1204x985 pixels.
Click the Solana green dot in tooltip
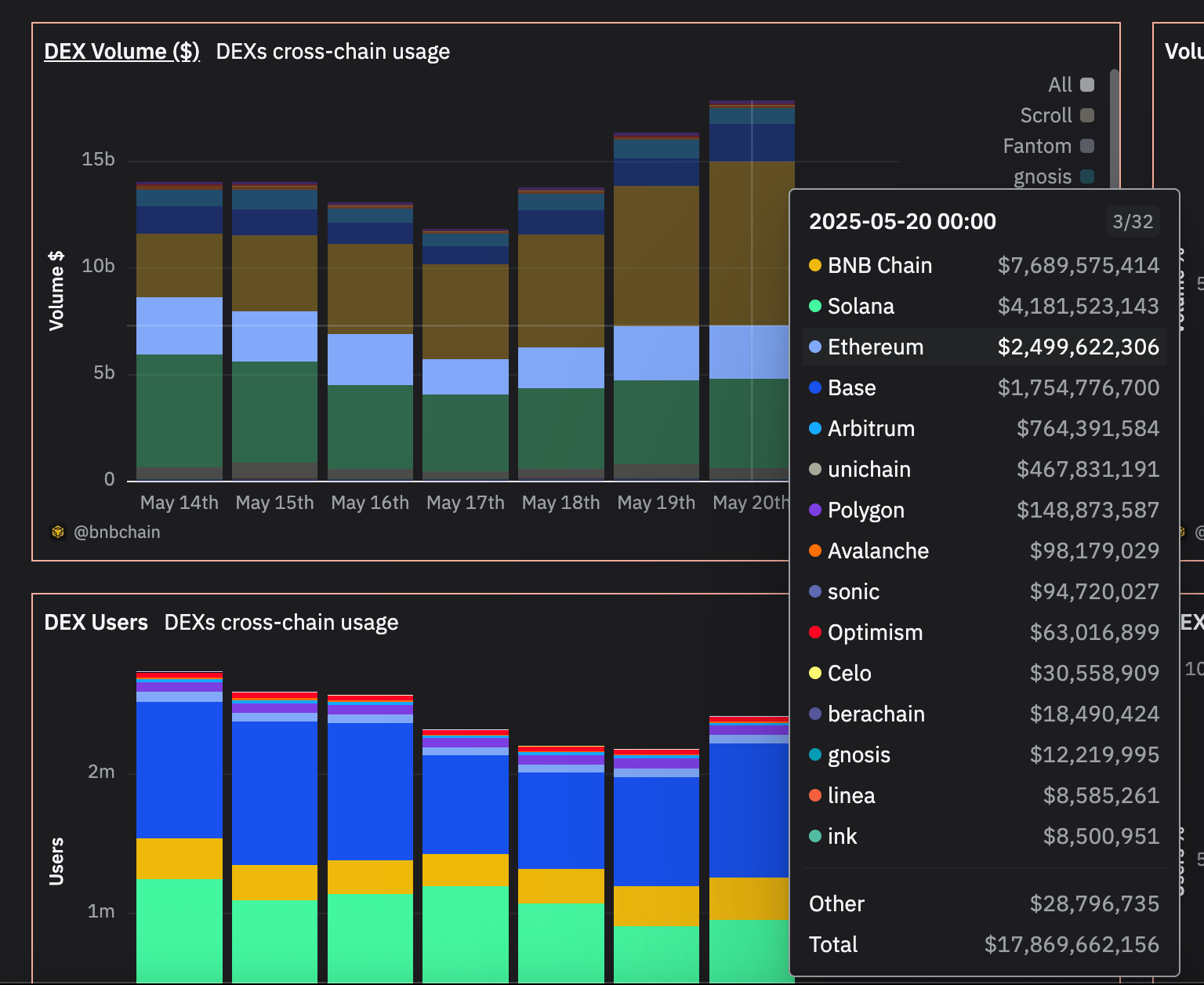pyautogui.click(x=815, y=306)
